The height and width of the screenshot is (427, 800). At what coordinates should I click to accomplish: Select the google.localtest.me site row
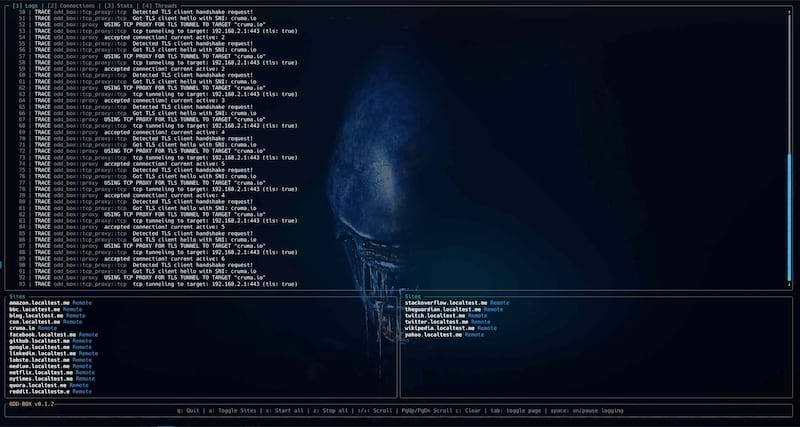(50, 347)
